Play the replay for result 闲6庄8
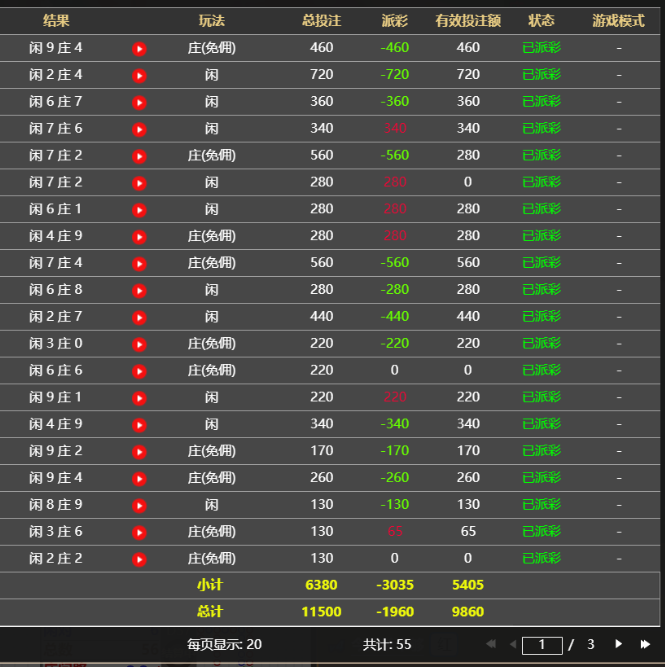 click(x=139, y=290)
